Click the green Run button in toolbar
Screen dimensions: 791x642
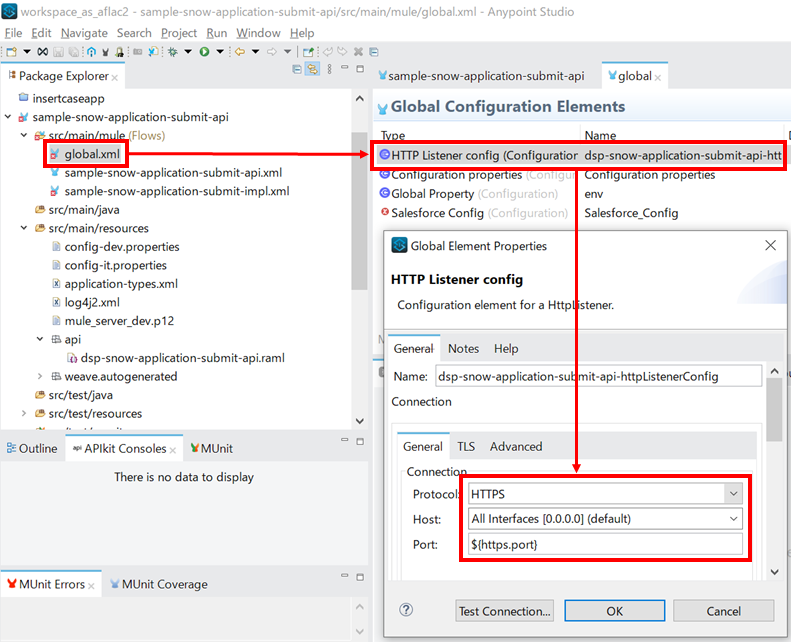coord(204,52)
